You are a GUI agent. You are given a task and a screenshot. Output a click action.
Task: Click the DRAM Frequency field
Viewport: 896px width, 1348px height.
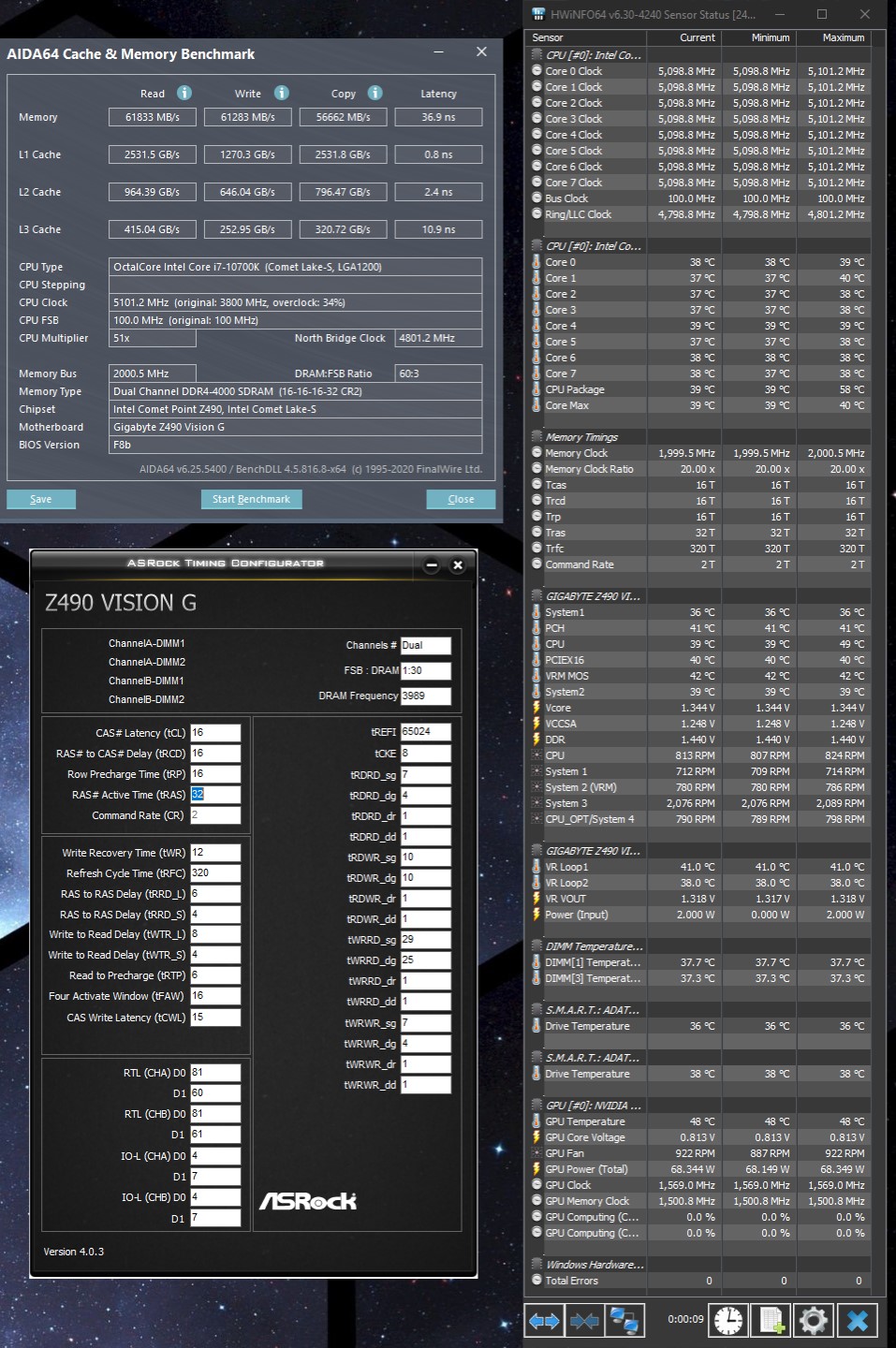click(x=426, y=696)
